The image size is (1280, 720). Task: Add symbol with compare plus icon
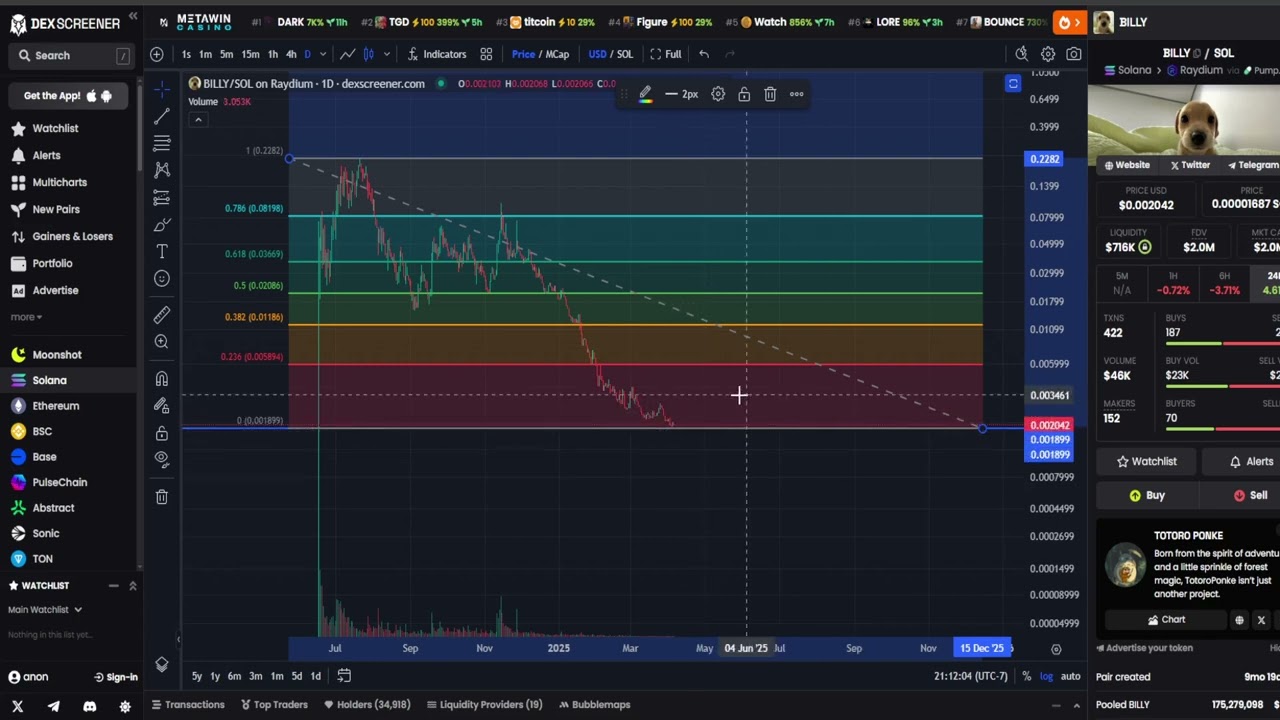(157, 54)
